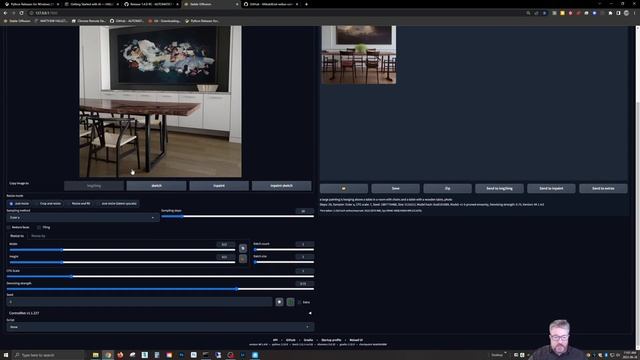
Task: Click the img2img source image with painting
Action: (x=160, y=101)
